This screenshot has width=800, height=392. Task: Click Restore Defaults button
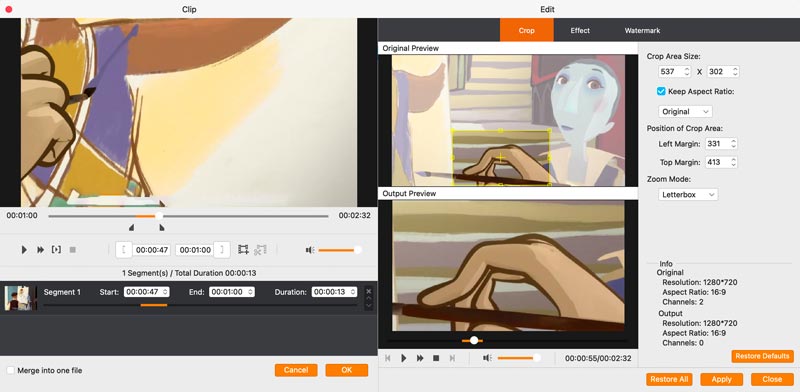[762, 356]
